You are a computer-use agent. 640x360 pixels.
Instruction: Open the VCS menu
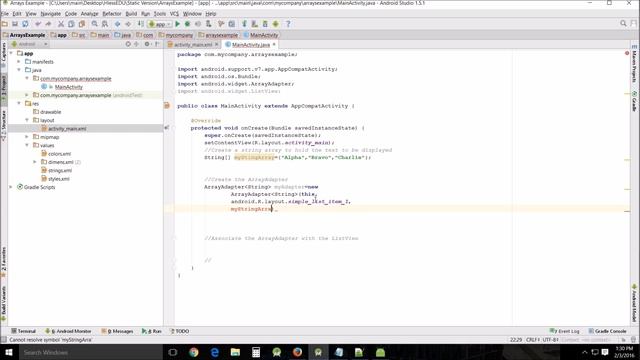click(174, 13)
